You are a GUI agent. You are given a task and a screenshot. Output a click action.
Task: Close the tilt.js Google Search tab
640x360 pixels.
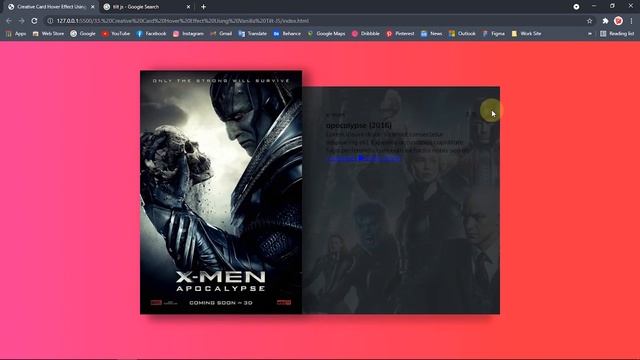tap(188, 7)
